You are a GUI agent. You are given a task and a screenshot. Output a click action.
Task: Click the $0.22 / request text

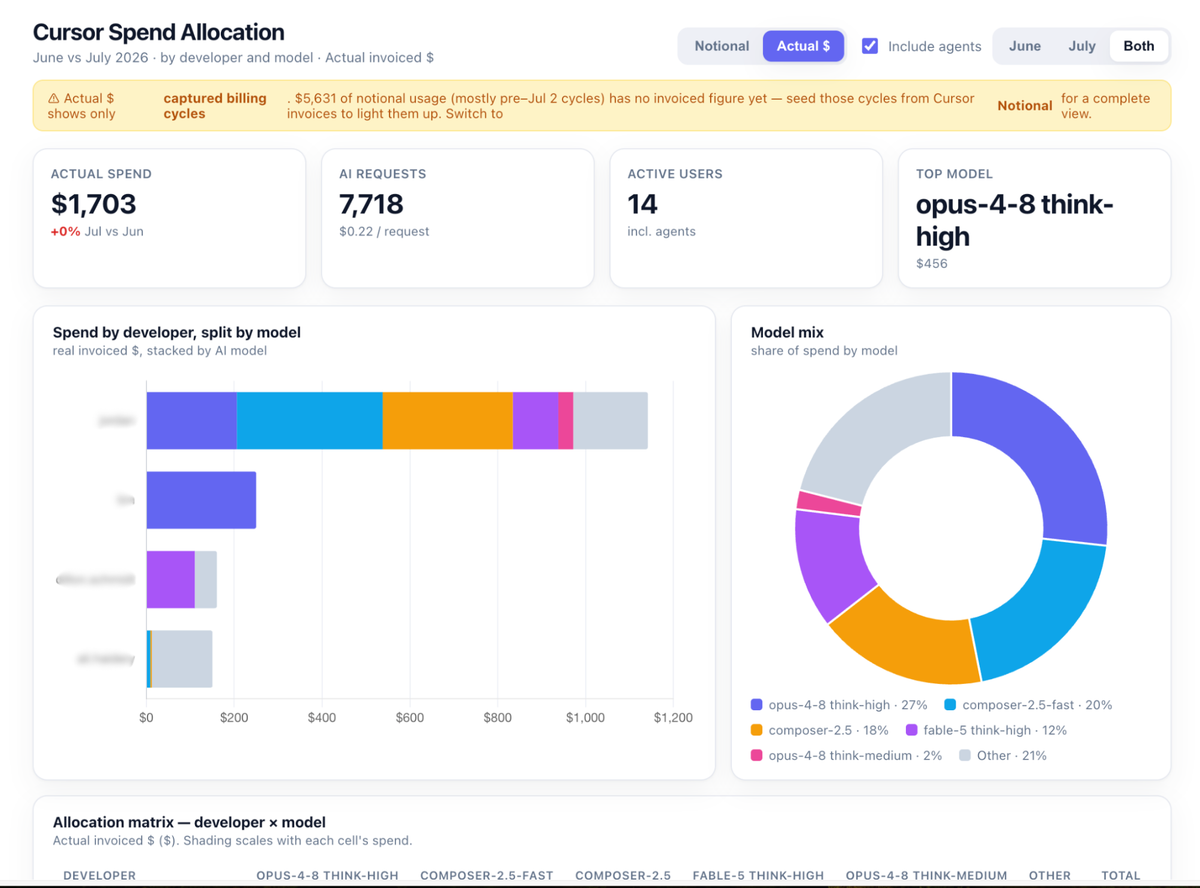point(384,231)
